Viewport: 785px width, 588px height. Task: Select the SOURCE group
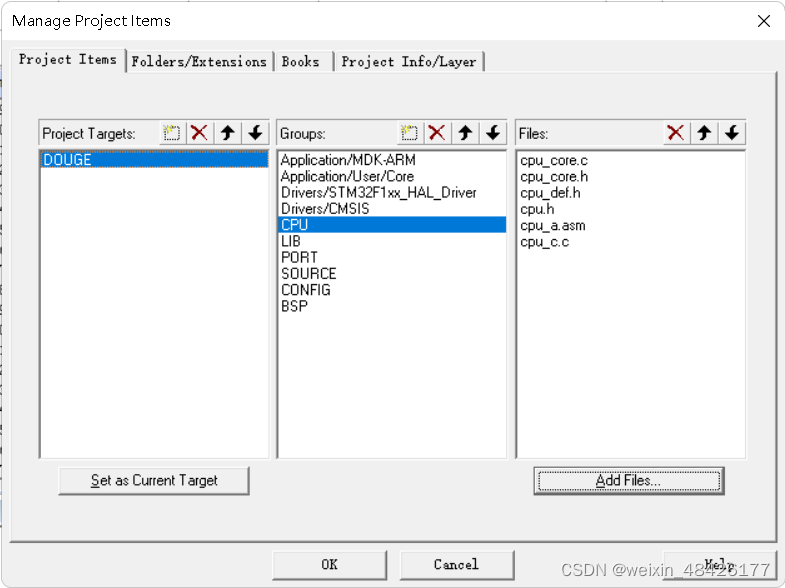pos(392,274)
